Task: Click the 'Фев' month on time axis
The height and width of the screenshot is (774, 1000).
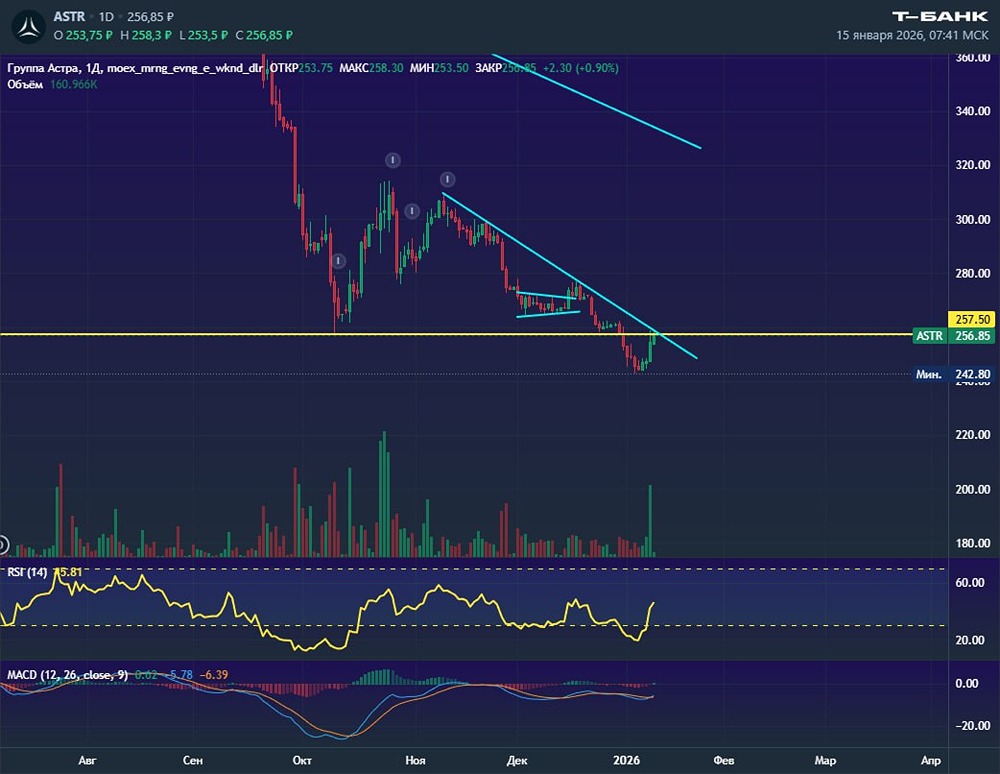Action: tap(724, 760)
